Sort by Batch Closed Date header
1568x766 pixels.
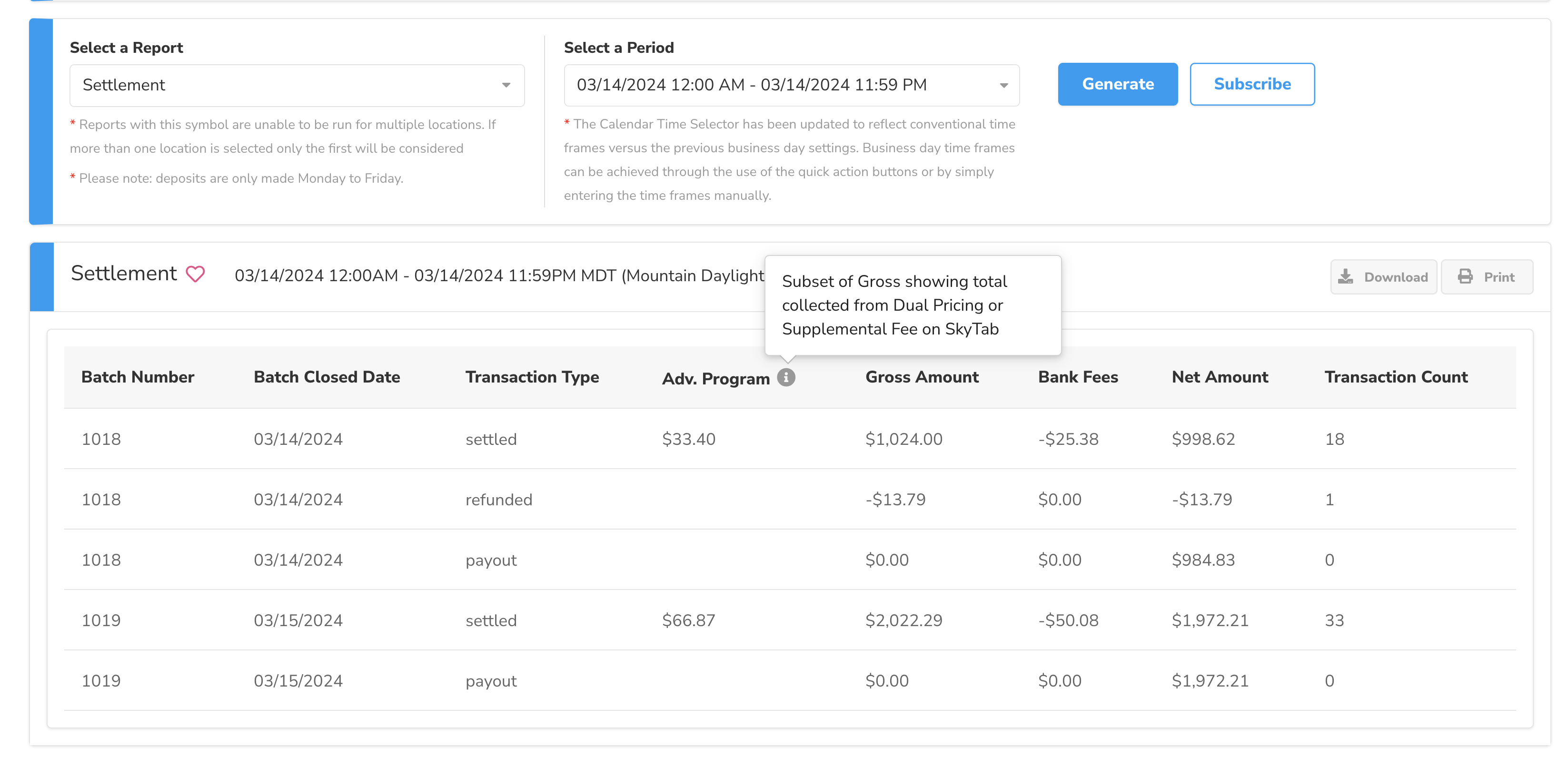coord(326,377)
